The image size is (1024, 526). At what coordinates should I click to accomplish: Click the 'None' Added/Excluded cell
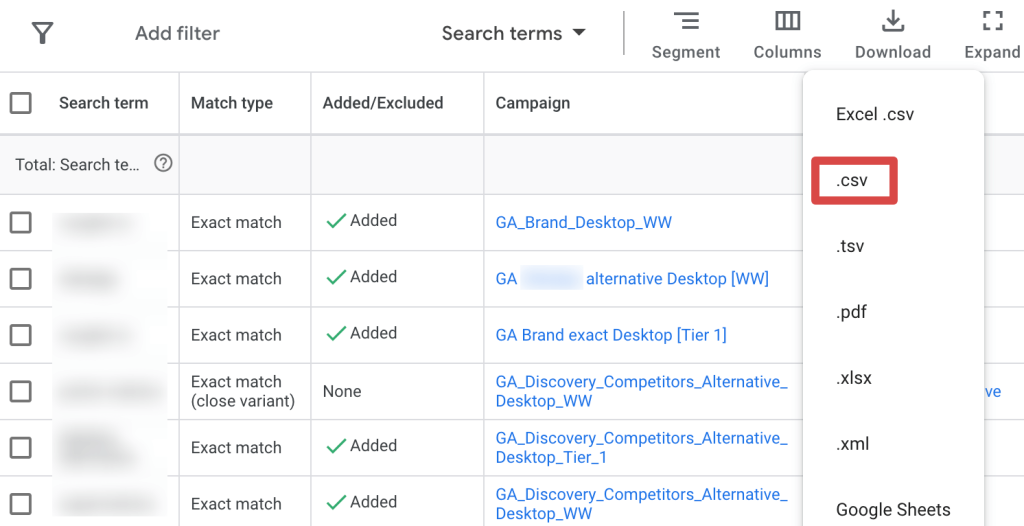click(342, 391)
